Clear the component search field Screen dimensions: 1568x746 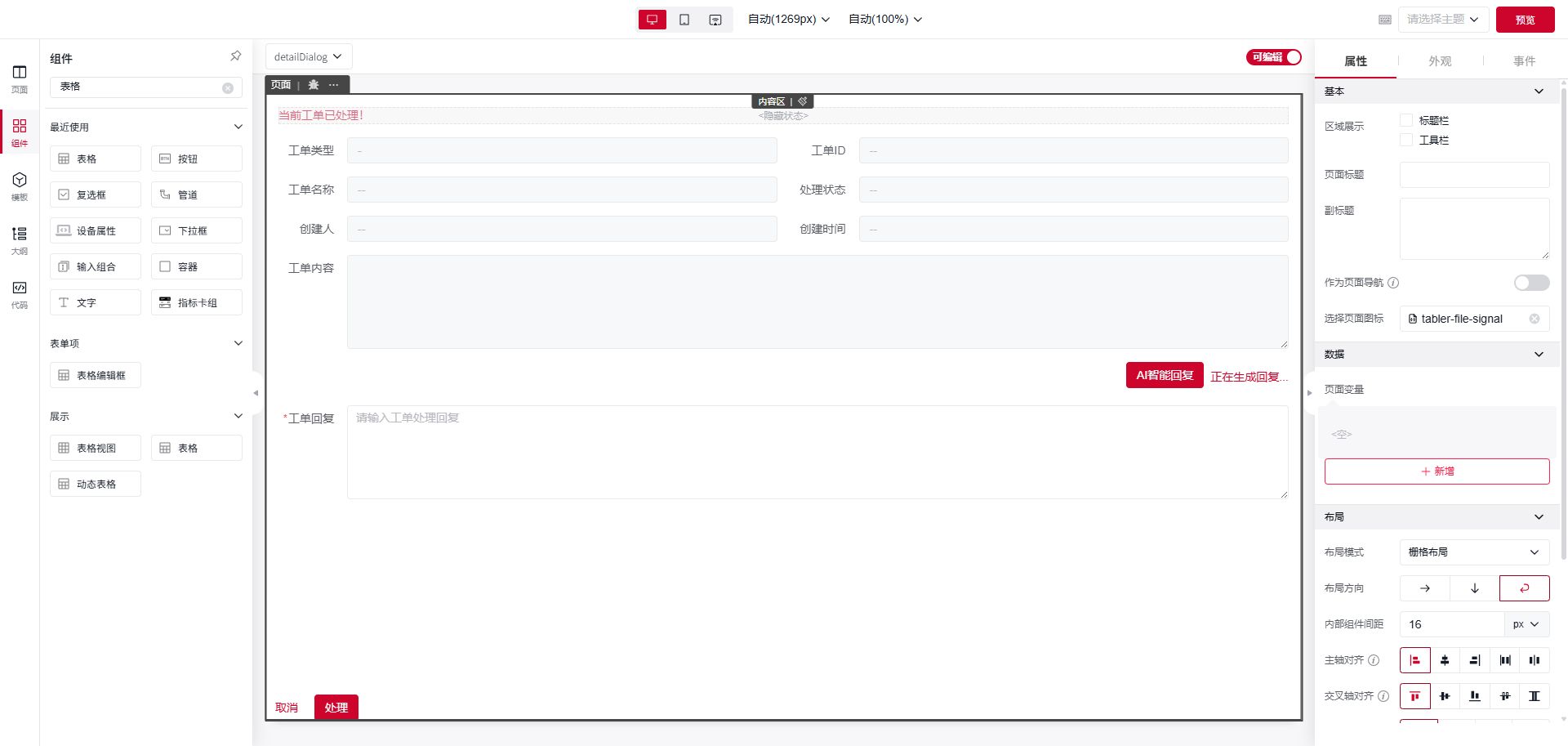click(228, 87)
